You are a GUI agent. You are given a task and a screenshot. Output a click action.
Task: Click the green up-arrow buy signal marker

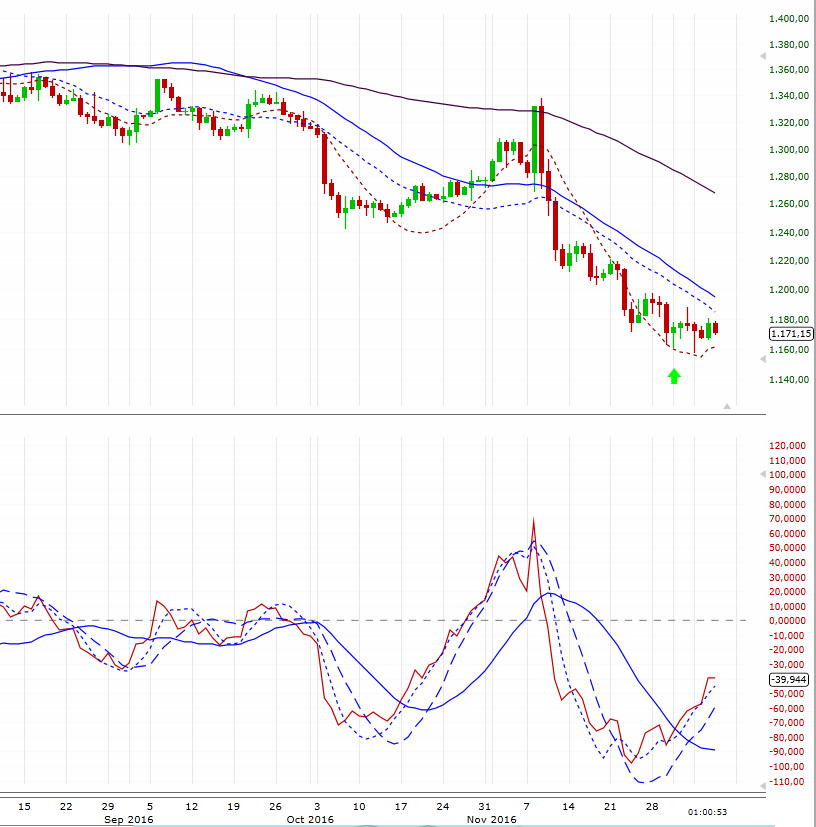tap(674, 376)
